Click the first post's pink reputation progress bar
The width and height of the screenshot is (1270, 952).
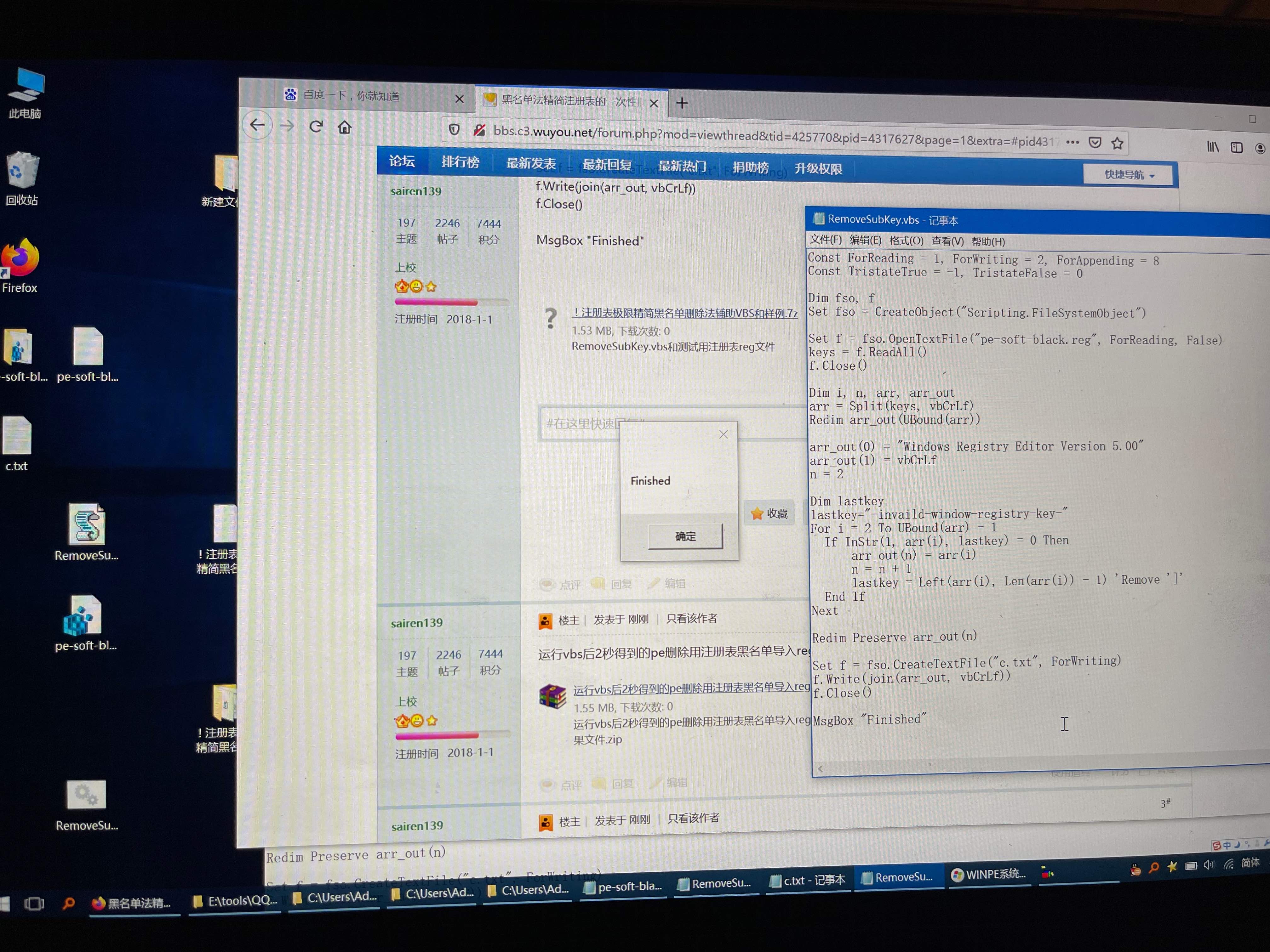coord(452,302)
